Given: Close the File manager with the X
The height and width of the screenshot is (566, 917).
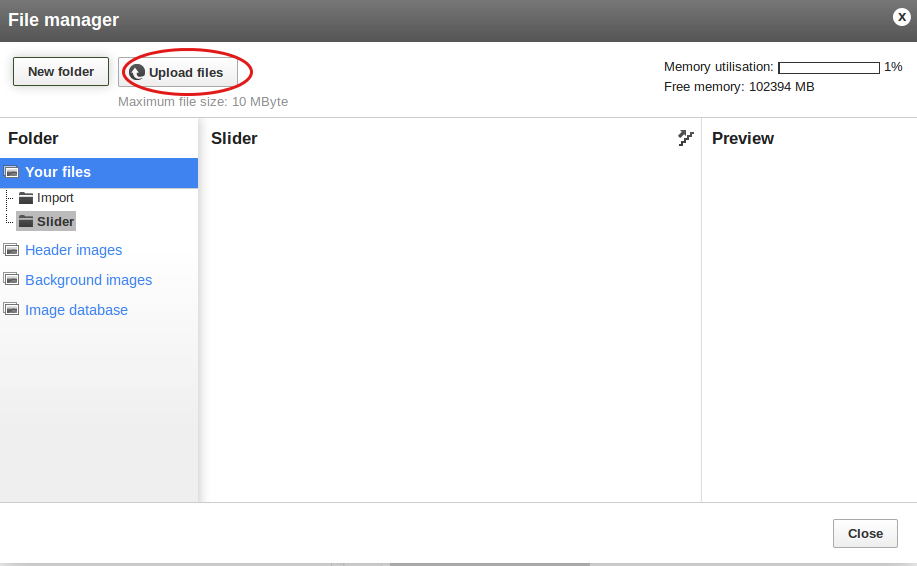Looking at the screenshot, I should pyautogui.click(x=902, y=17).
